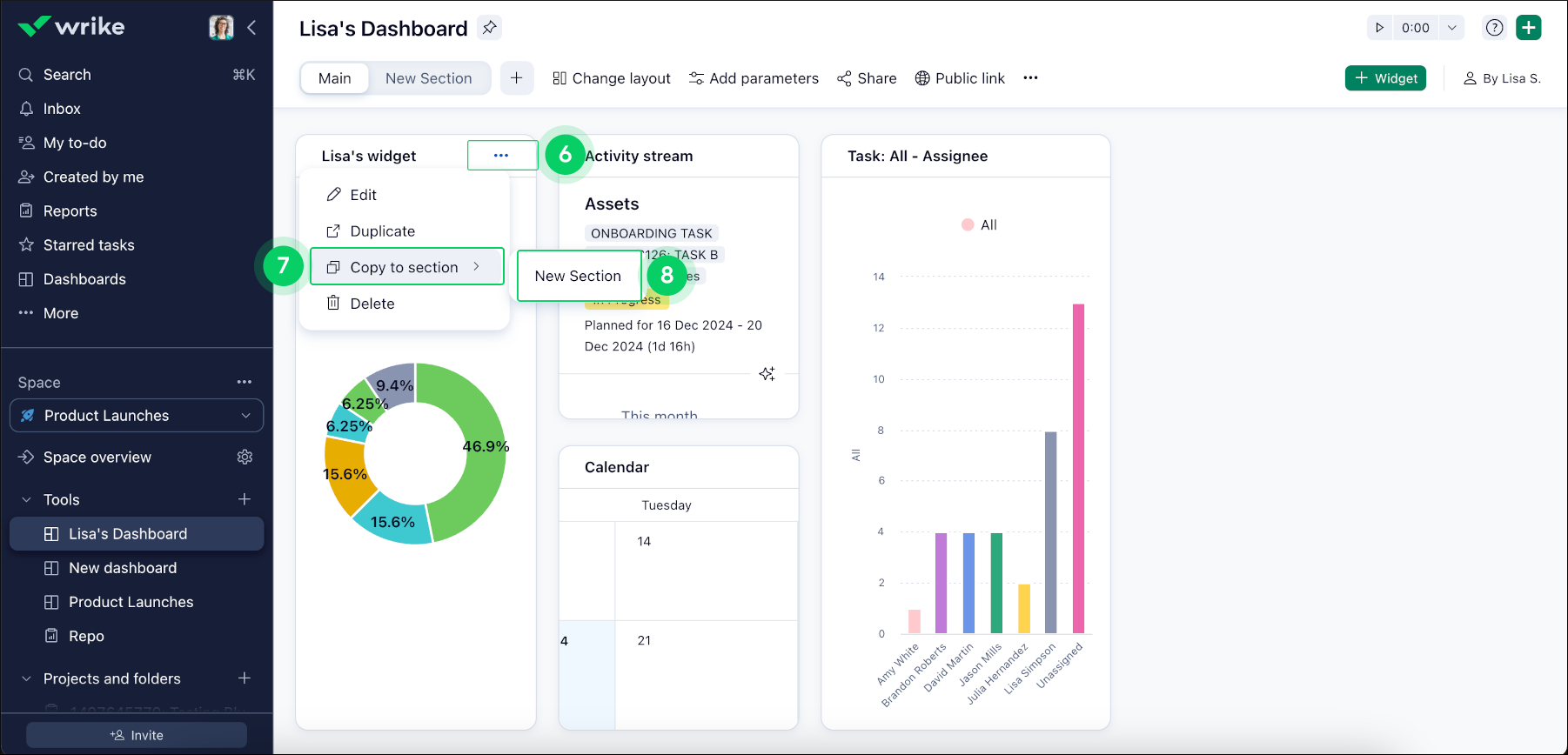Click the AI sparkle icon in Activity stream
1568x755 pixels.
(767, 374)
